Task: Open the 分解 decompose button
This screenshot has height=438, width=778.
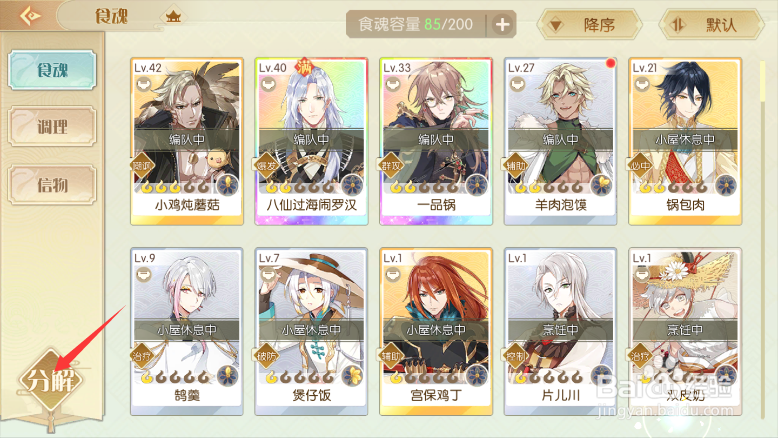Action: (x=51, y=380)
